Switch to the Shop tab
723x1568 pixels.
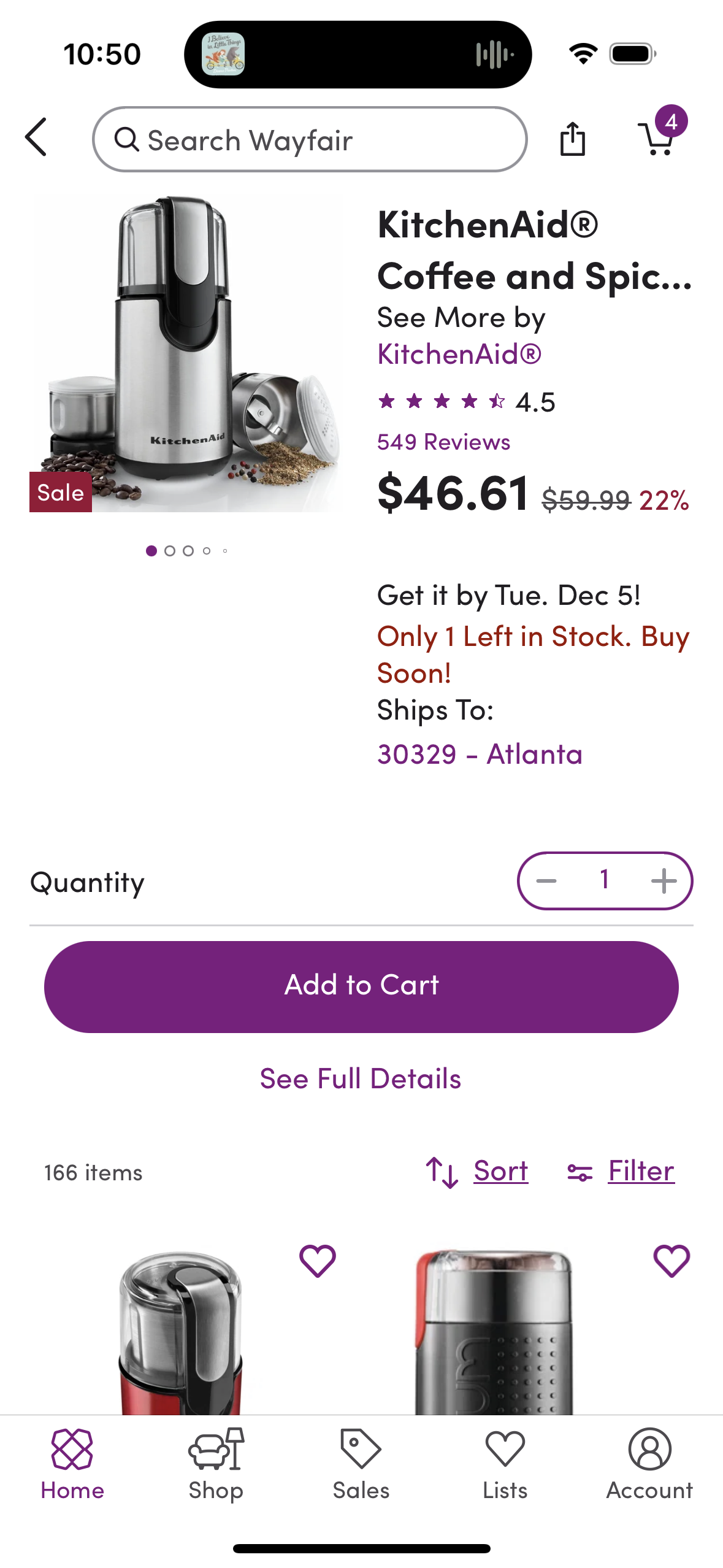pyautogui.click(x=216, y=1464)
